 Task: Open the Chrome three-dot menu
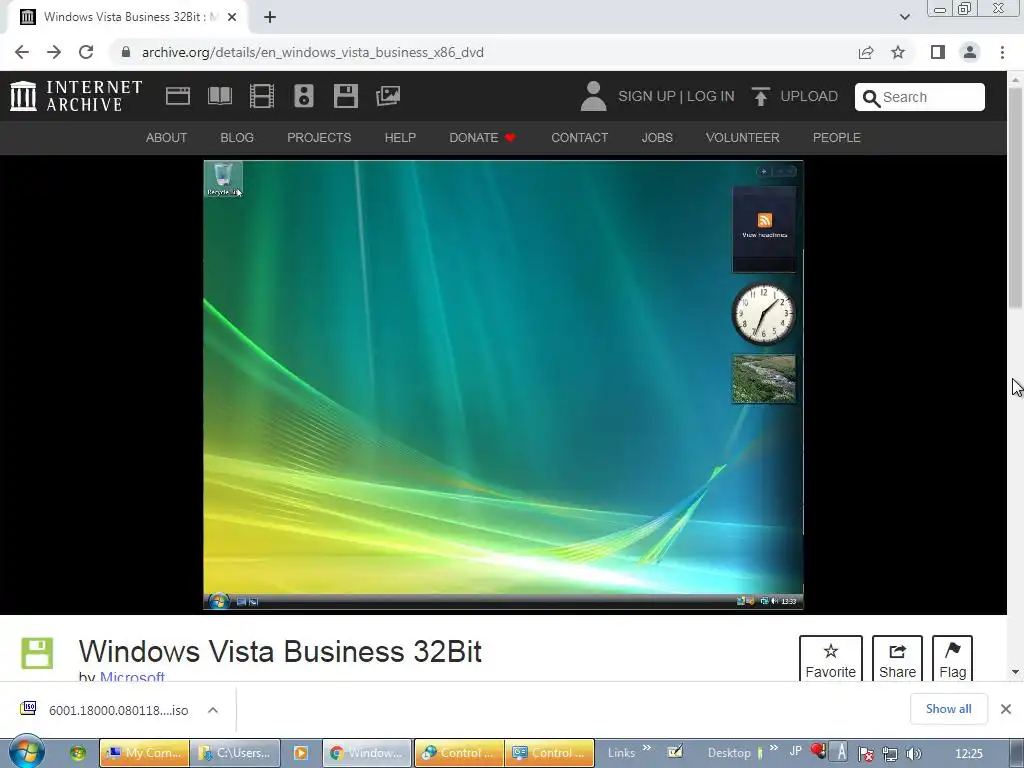coord(1002,52)
